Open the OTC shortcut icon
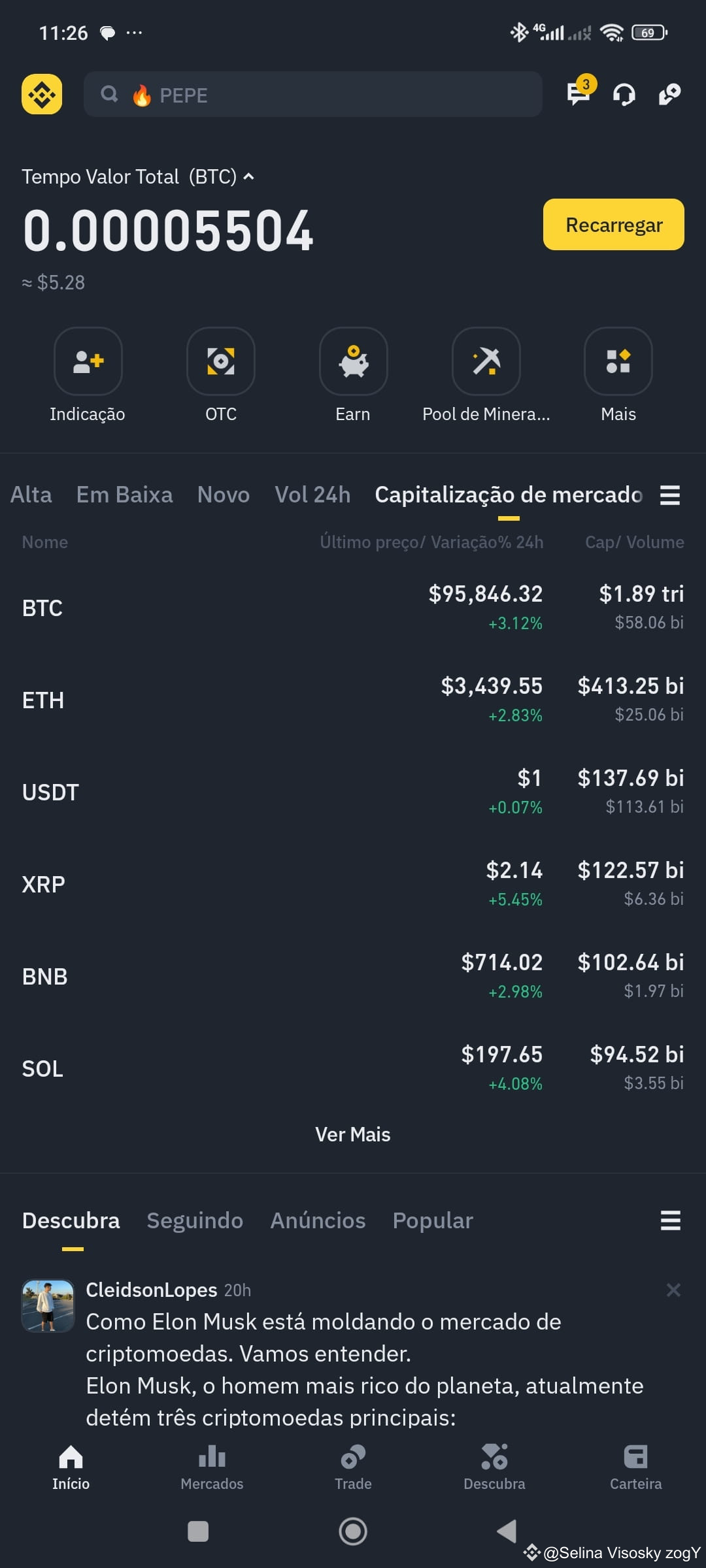The height and width of the screenshot is (1568, 706). coord(221,361)
